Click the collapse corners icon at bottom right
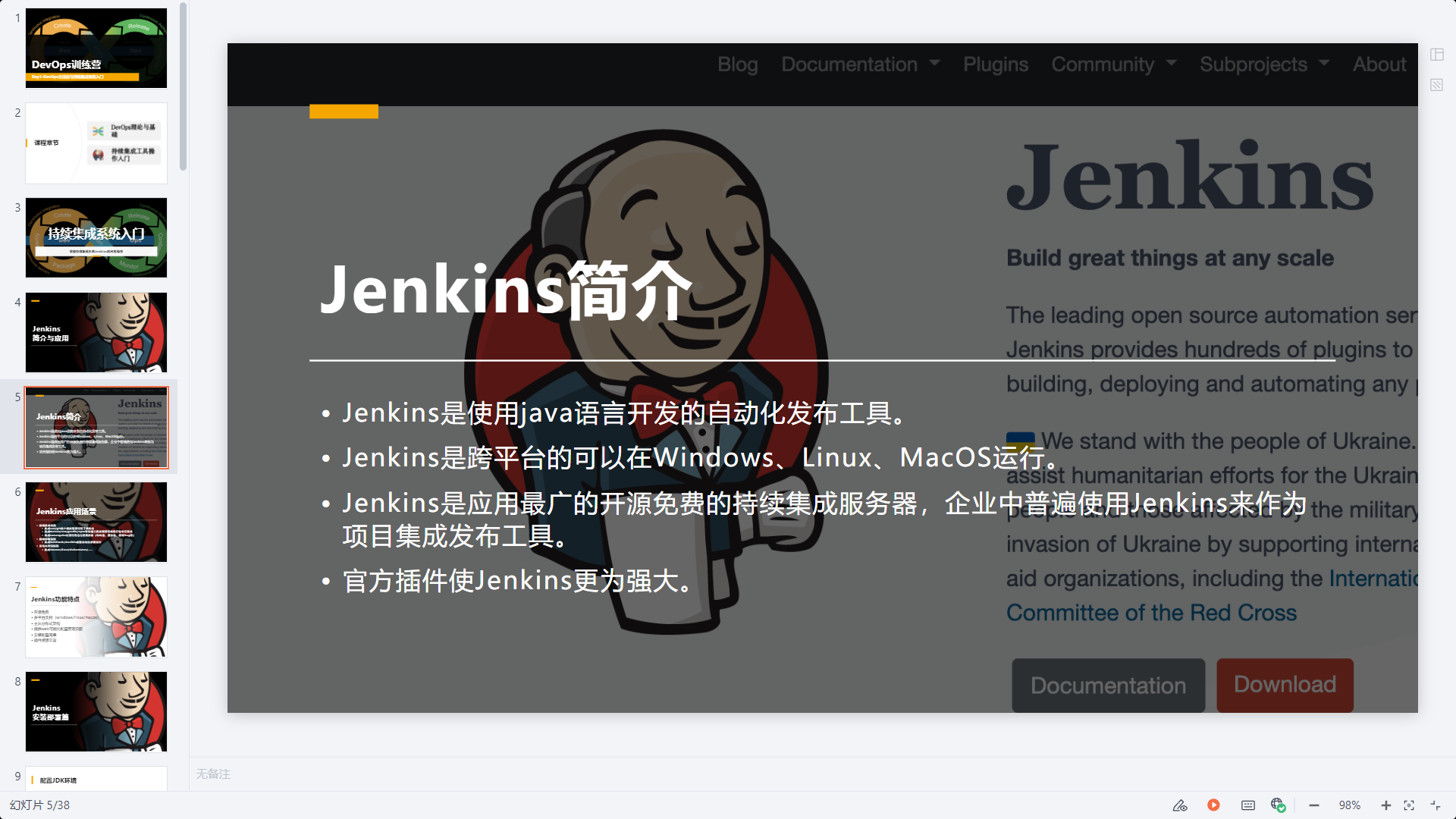1456x819 pixels. [1436, 805]
